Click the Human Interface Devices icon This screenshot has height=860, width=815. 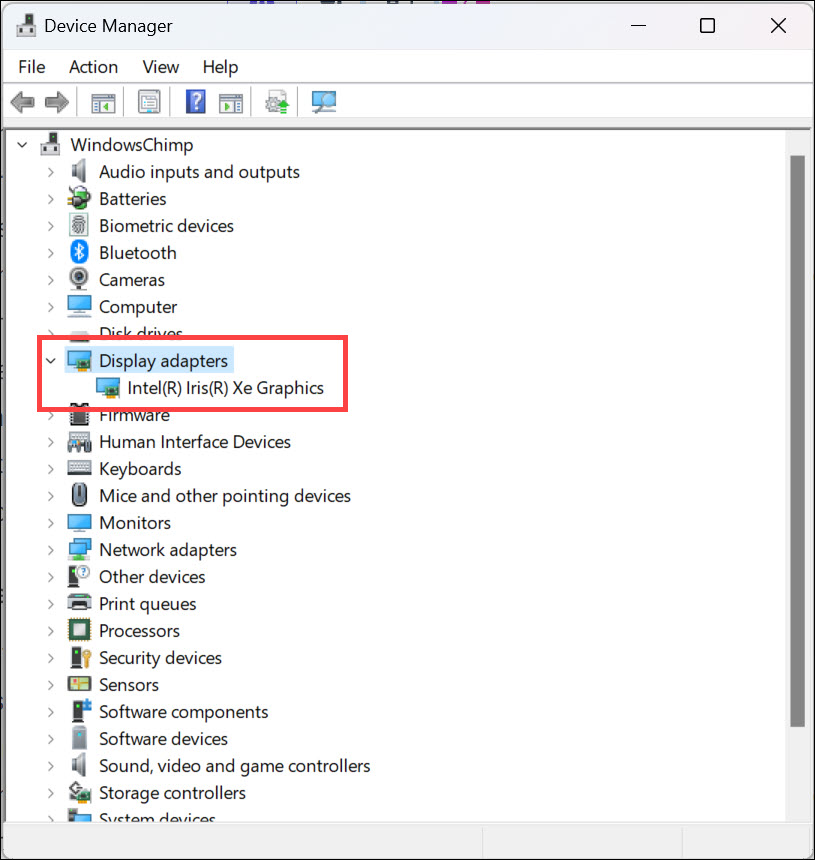79,442
